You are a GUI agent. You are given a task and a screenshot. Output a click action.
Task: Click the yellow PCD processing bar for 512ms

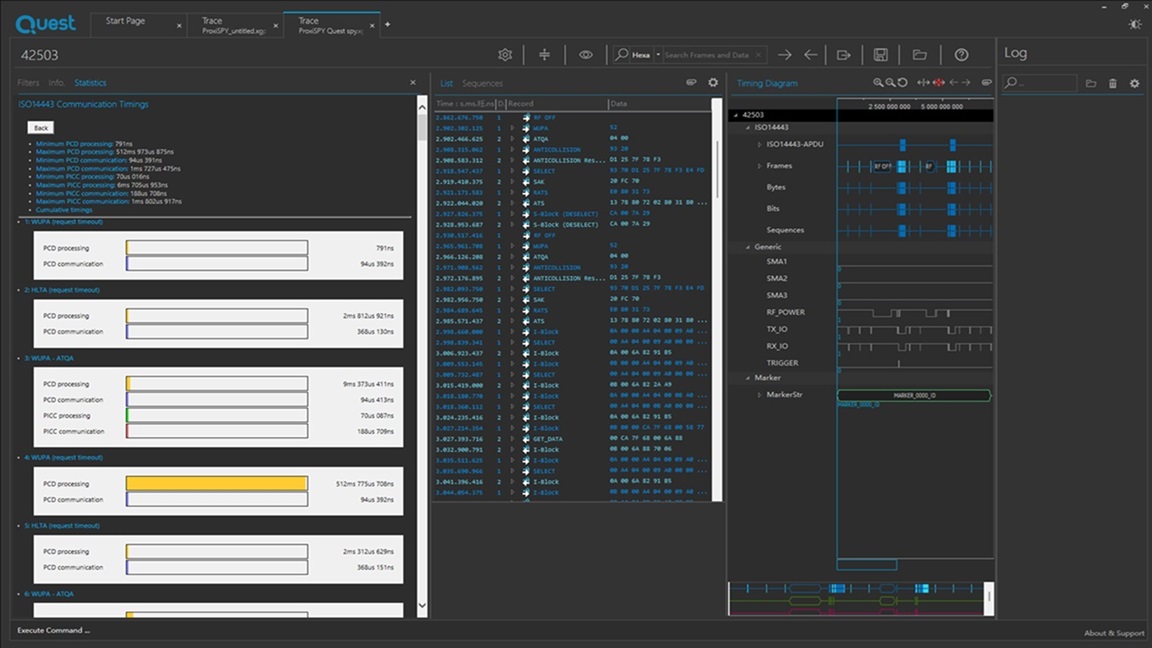pos(217,483)
